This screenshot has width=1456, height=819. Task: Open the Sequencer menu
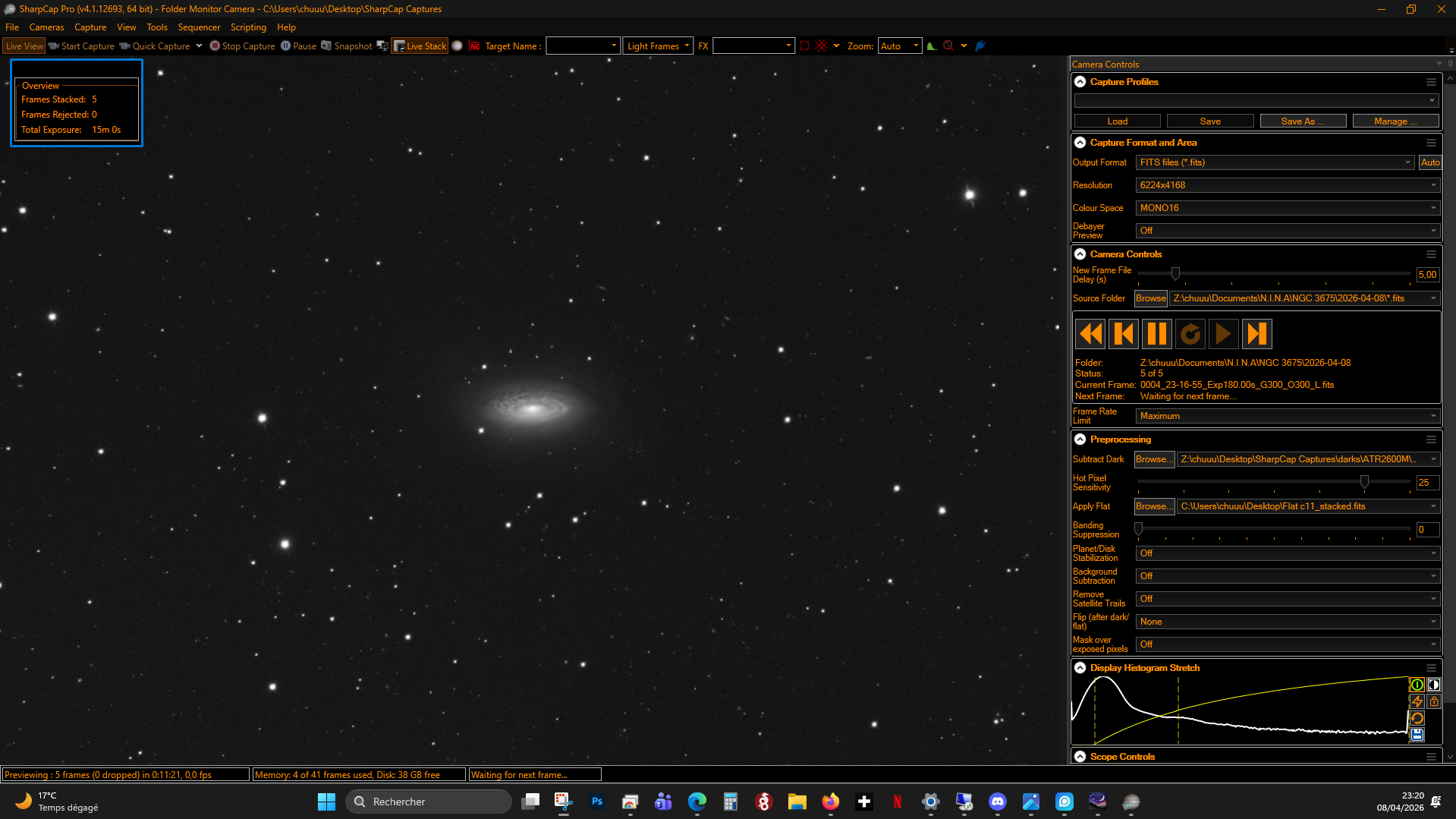[x=199, y=27]
